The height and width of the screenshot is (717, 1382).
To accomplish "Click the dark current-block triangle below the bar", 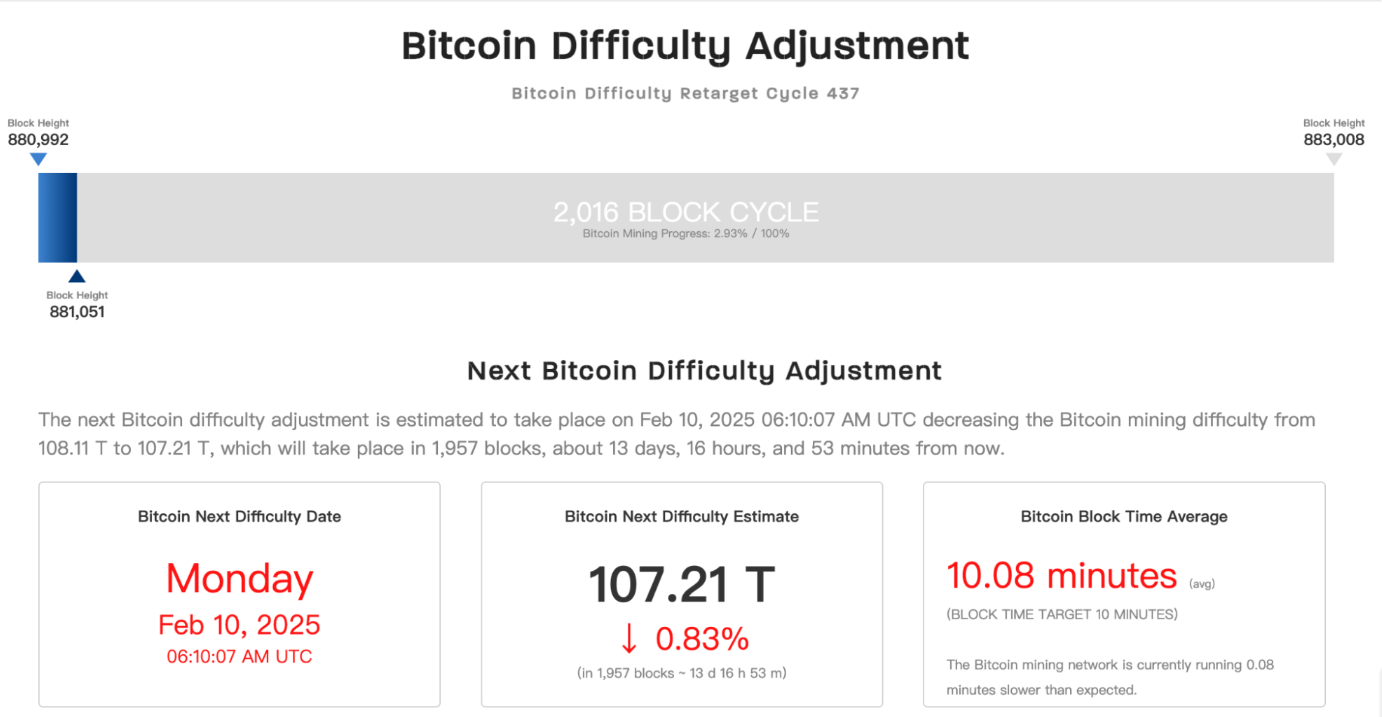I will pyautogui.click(x=76, y=276).
